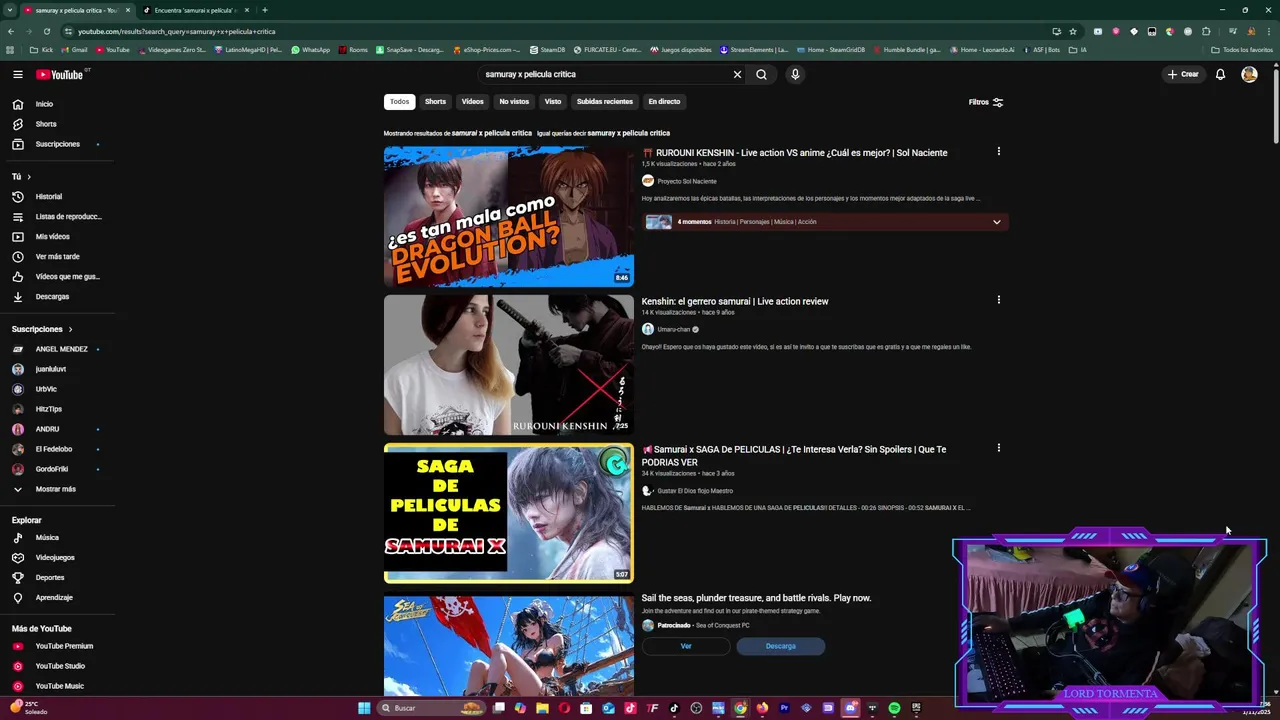Open Kenshin live action review thumbnail
1280x720 pixels.
pyautogui.click(x=508, y=365)
